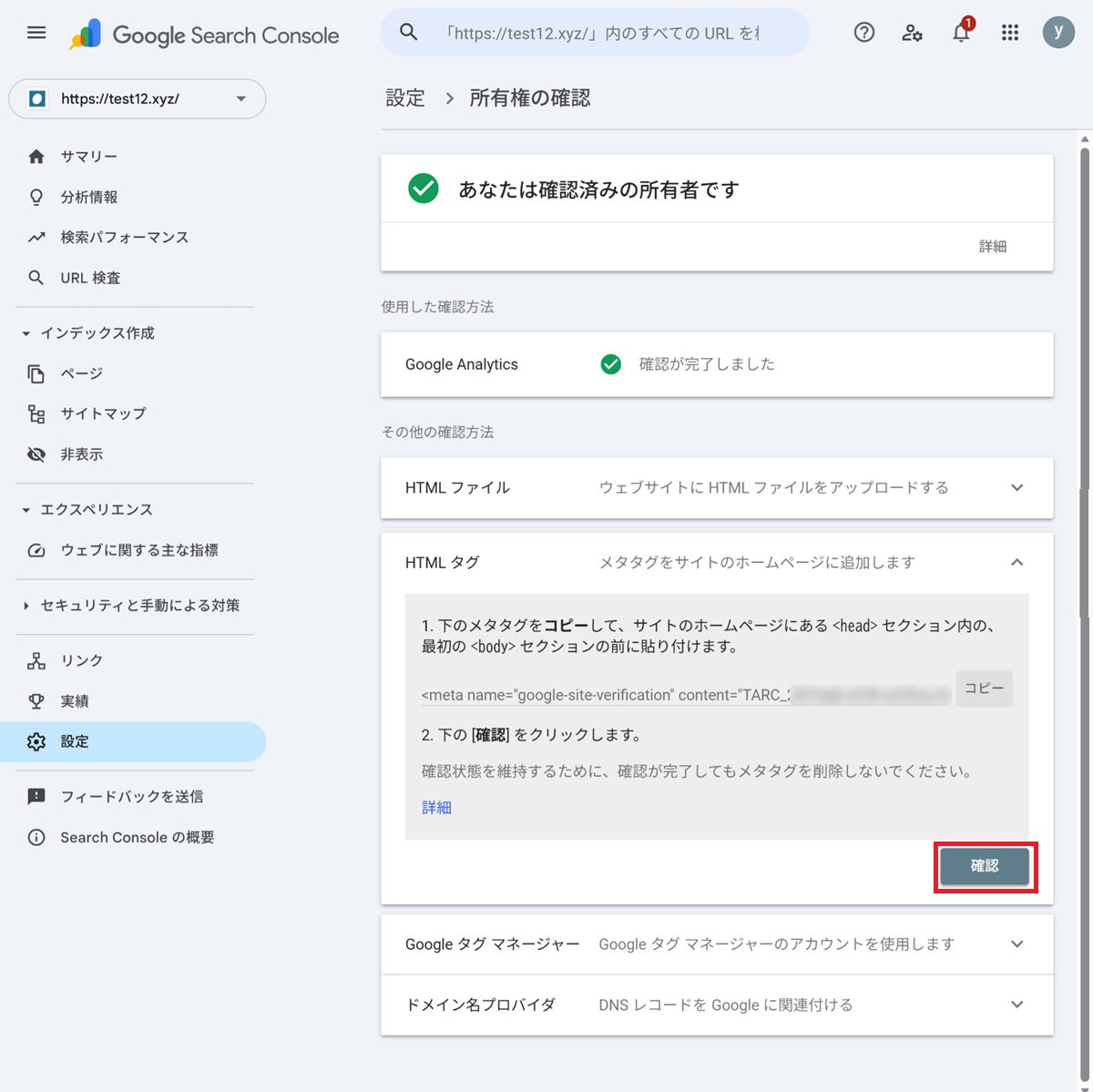Go to 検索パフォーマンス in sidebar
This screenshot has width=1093, height=1092.
coord(124,238)
